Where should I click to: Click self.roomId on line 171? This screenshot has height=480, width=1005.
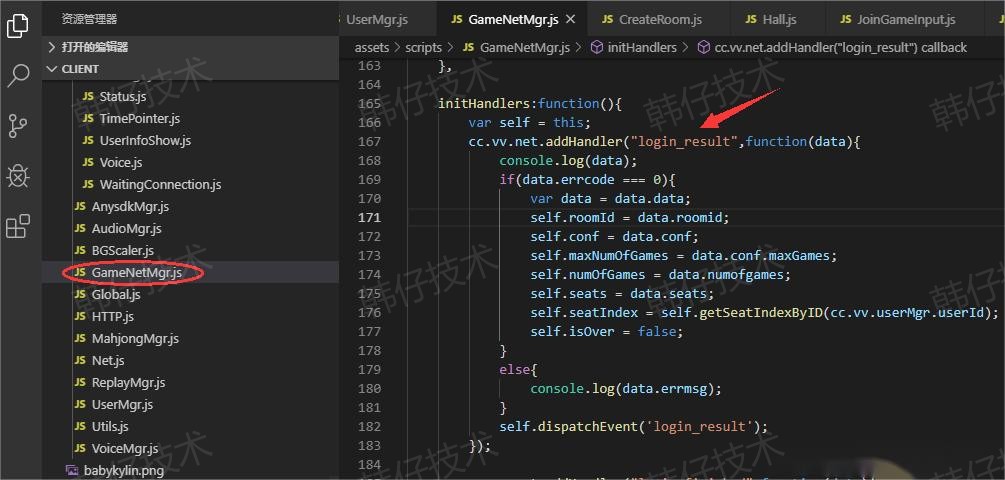[572, 217]
